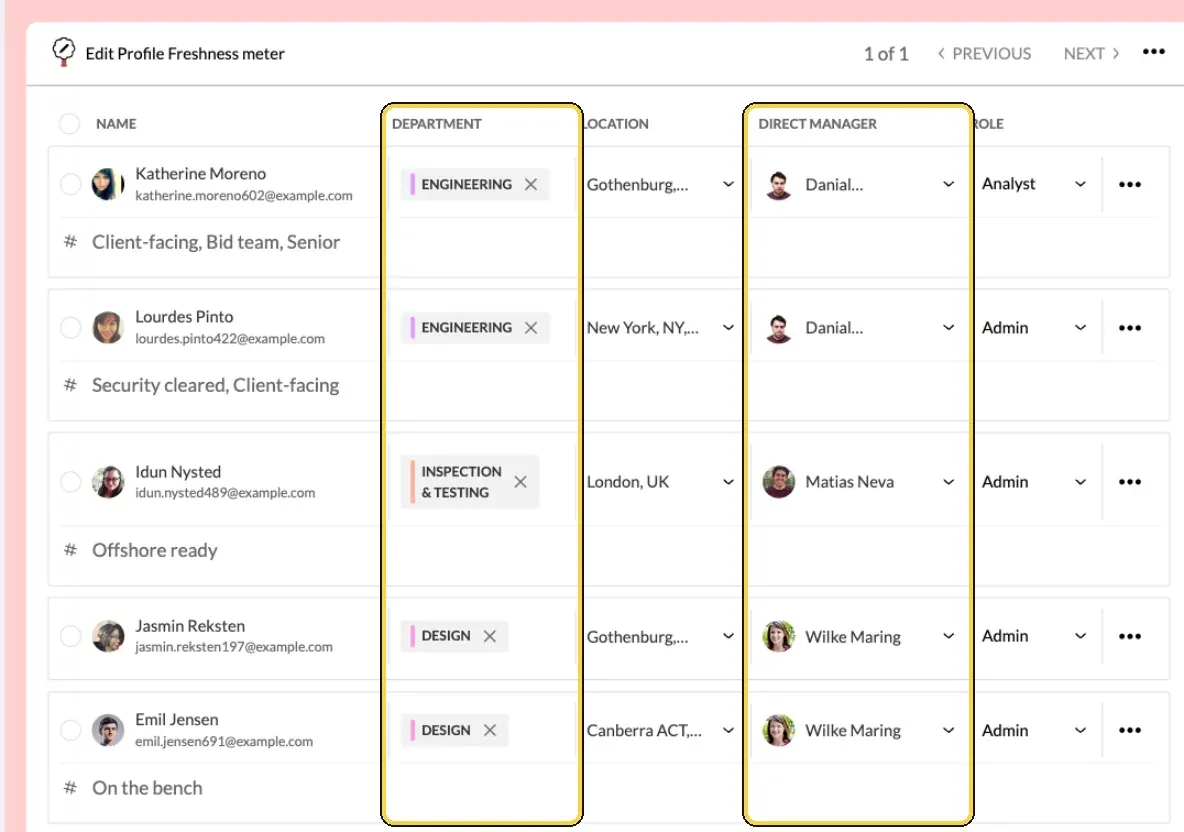Expand Lourdes Pinto's New York location dropdown

click(728, 328)
